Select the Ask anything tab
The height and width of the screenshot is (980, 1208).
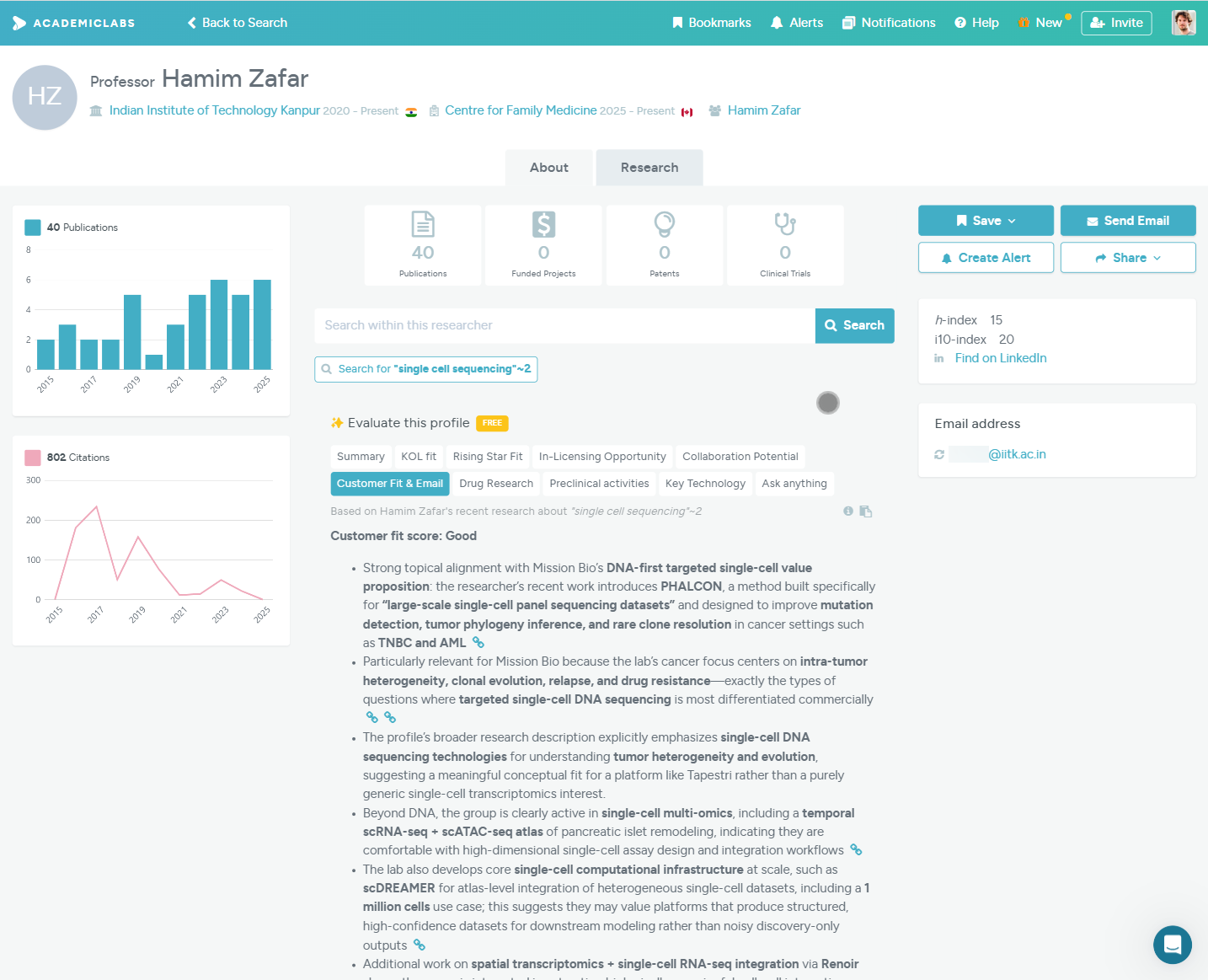(794, 484)
